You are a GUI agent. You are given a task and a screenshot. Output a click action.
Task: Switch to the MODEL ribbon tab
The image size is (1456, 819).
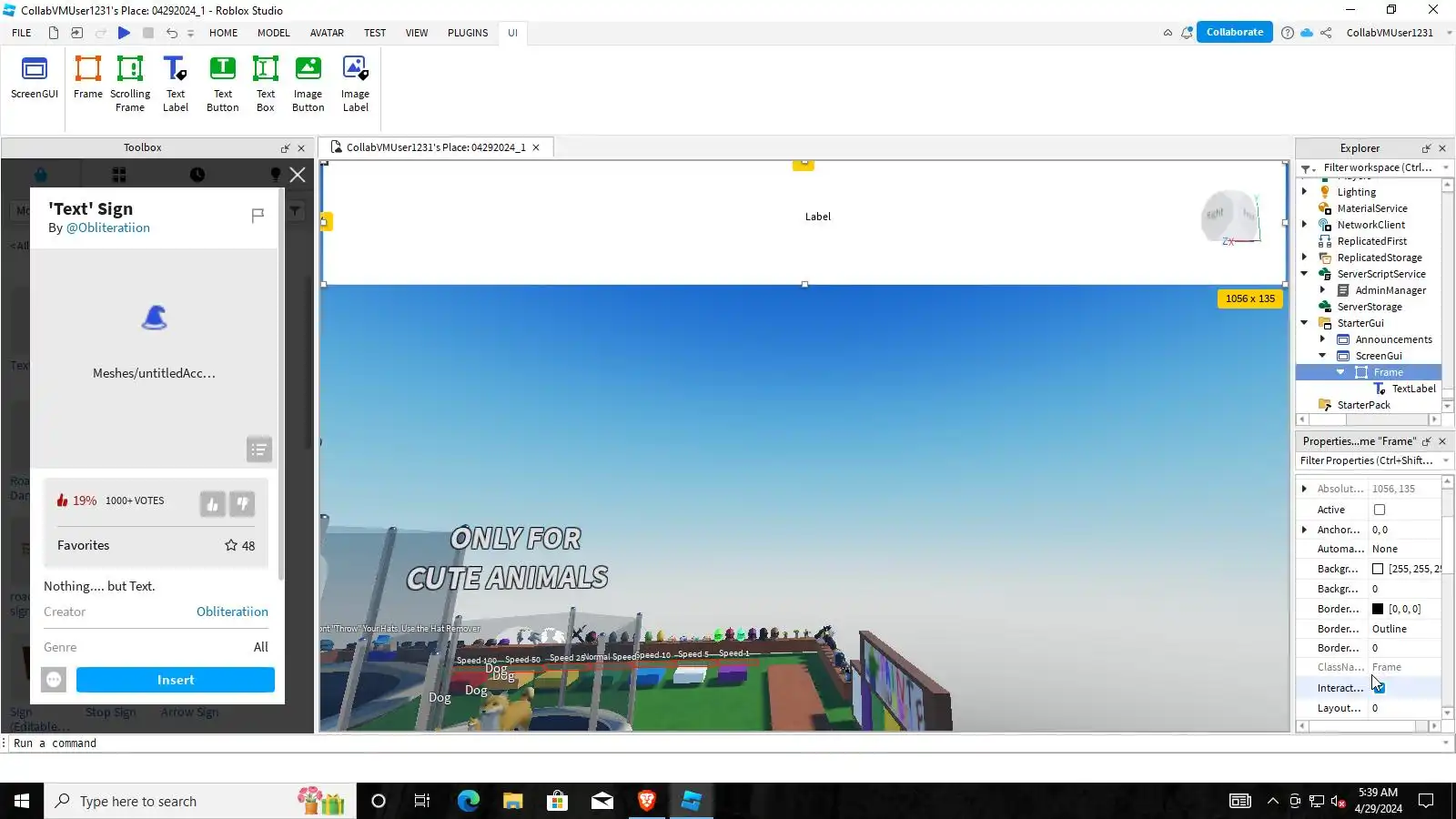(274, 33)
